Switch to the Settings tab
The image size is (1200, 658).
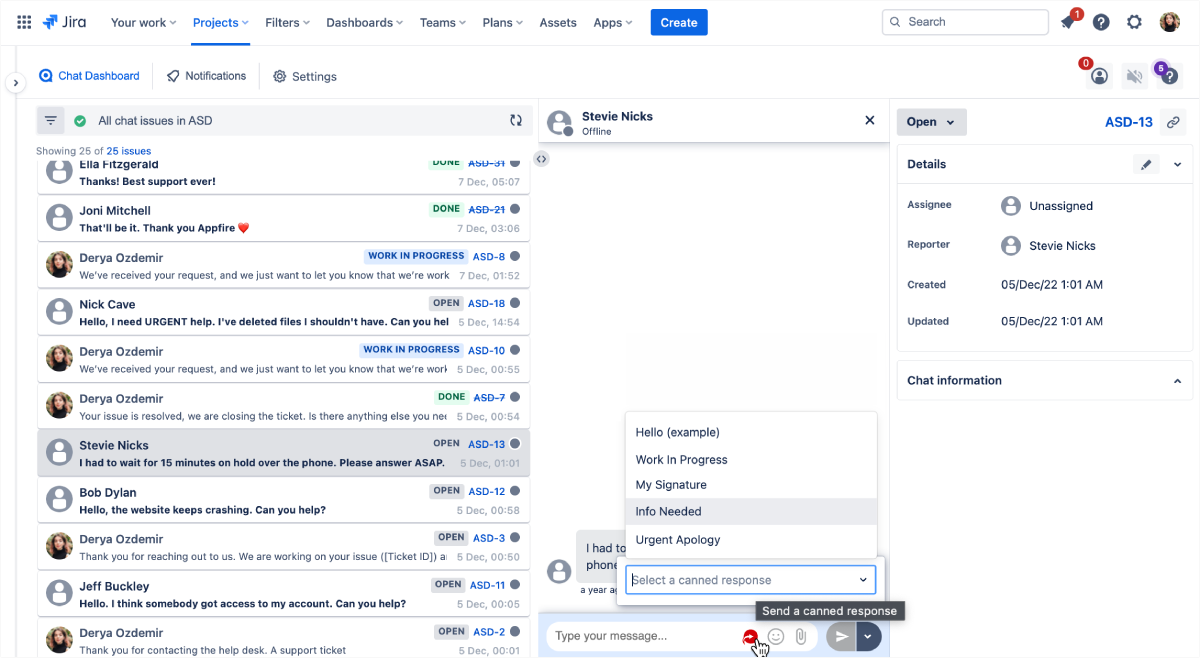305,76
